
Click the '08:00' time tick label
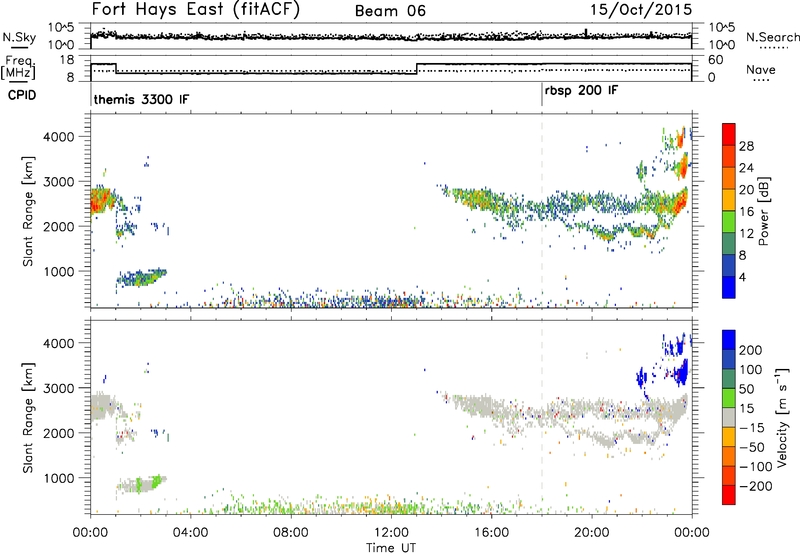(x=291, y=533)
